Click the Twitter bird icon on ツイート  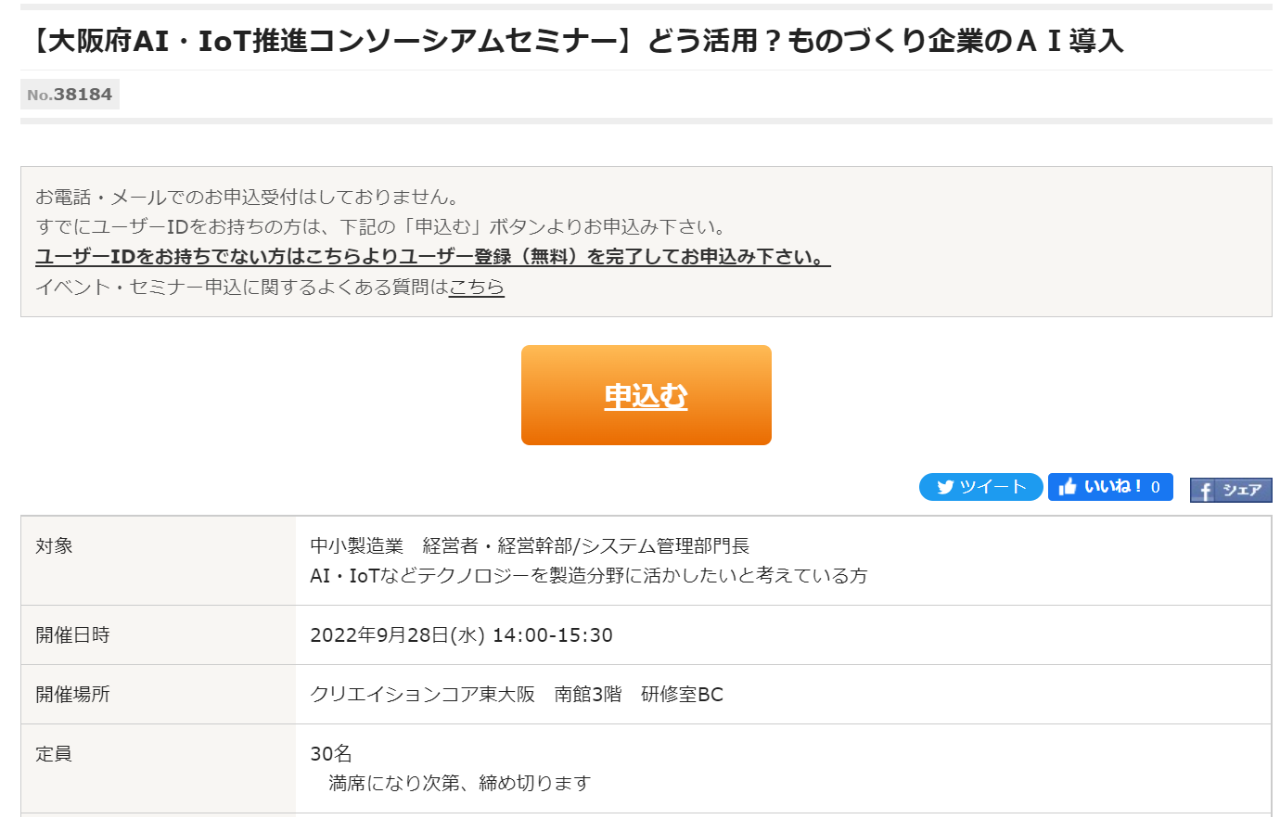click(x=945, y=487)
